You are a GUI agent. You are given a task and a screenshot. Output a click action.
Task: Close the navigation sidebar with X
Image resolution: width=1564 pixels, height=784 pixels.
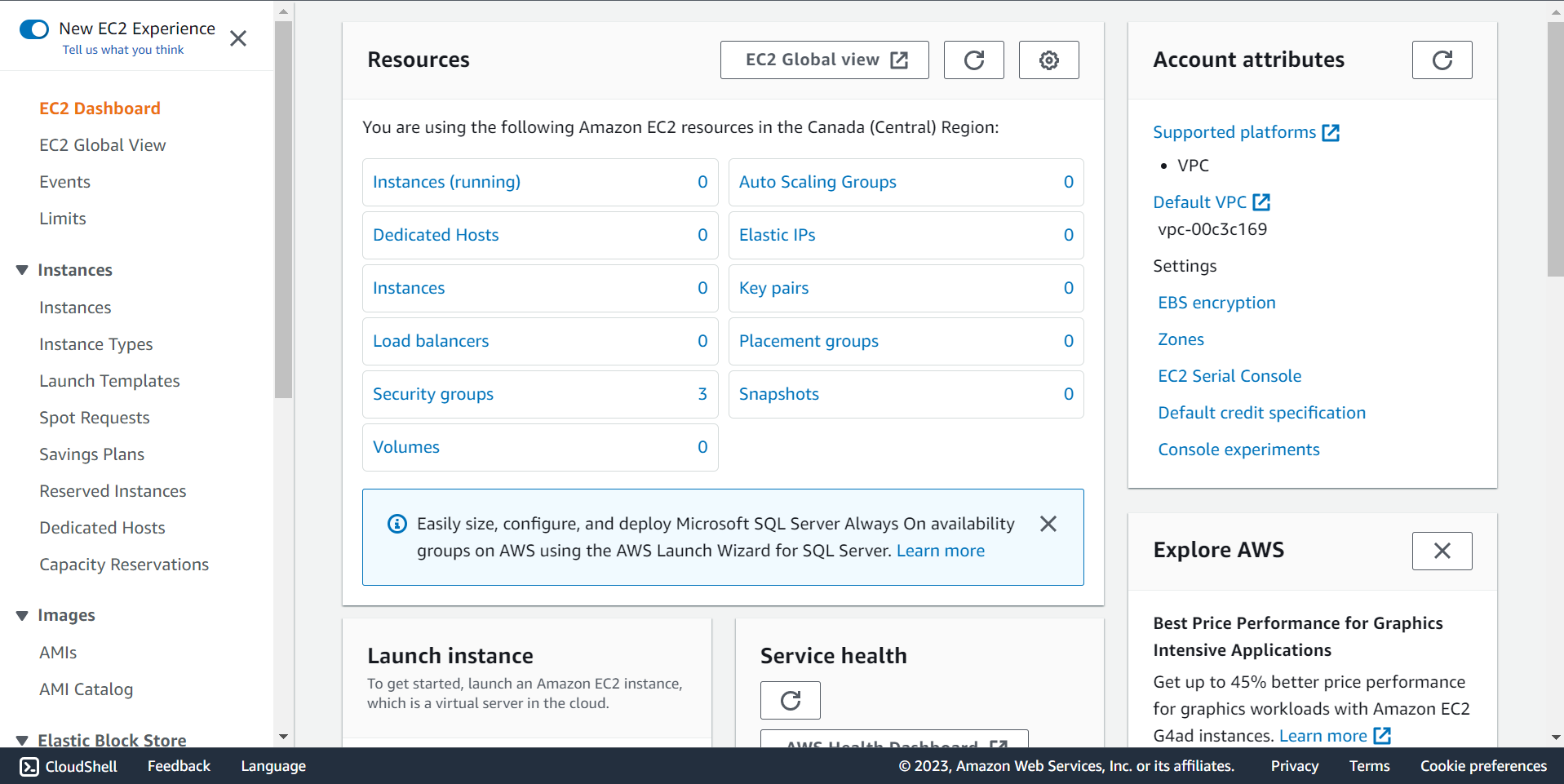point(238,38)
